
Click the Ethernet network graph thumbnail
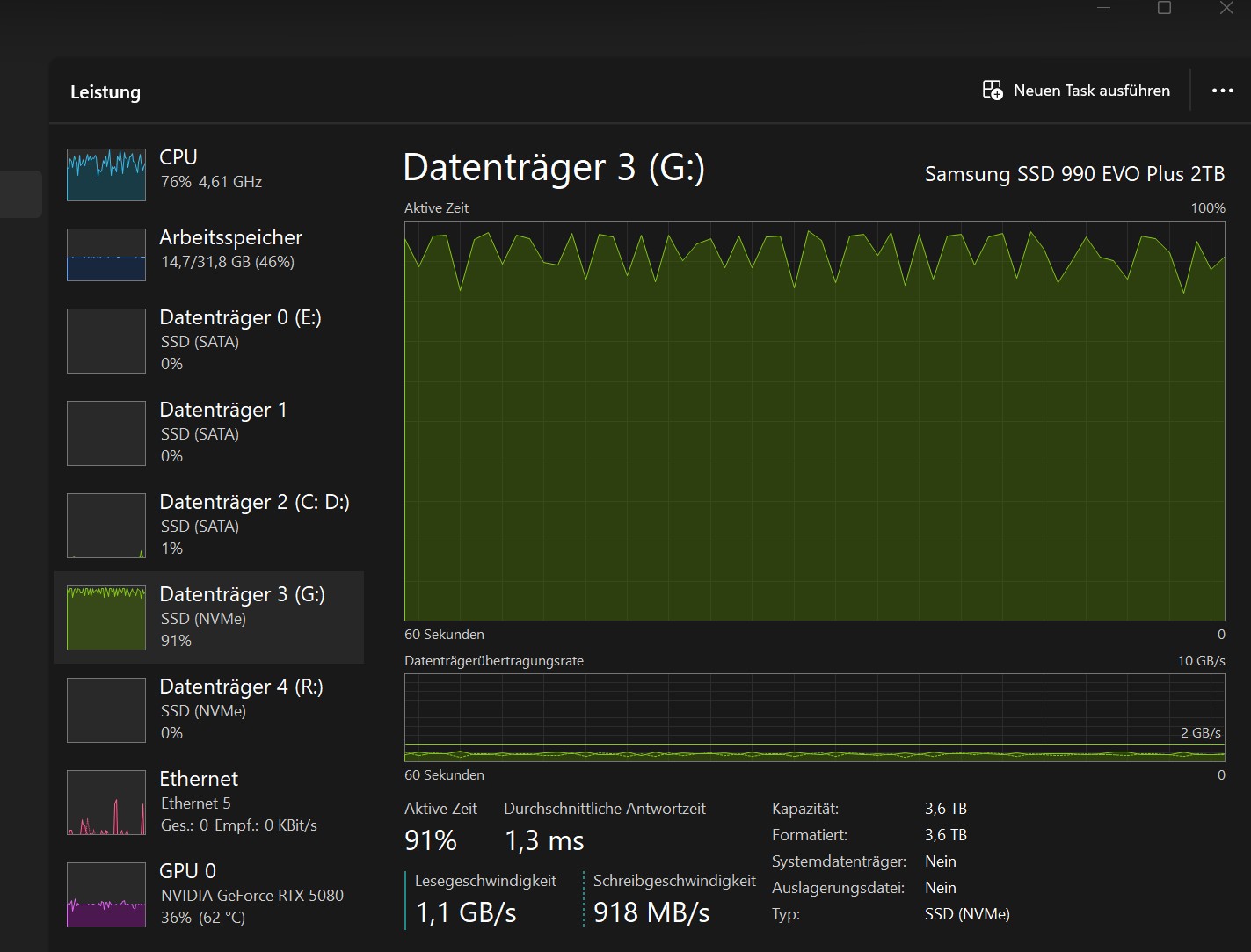(x=106, y=803)
